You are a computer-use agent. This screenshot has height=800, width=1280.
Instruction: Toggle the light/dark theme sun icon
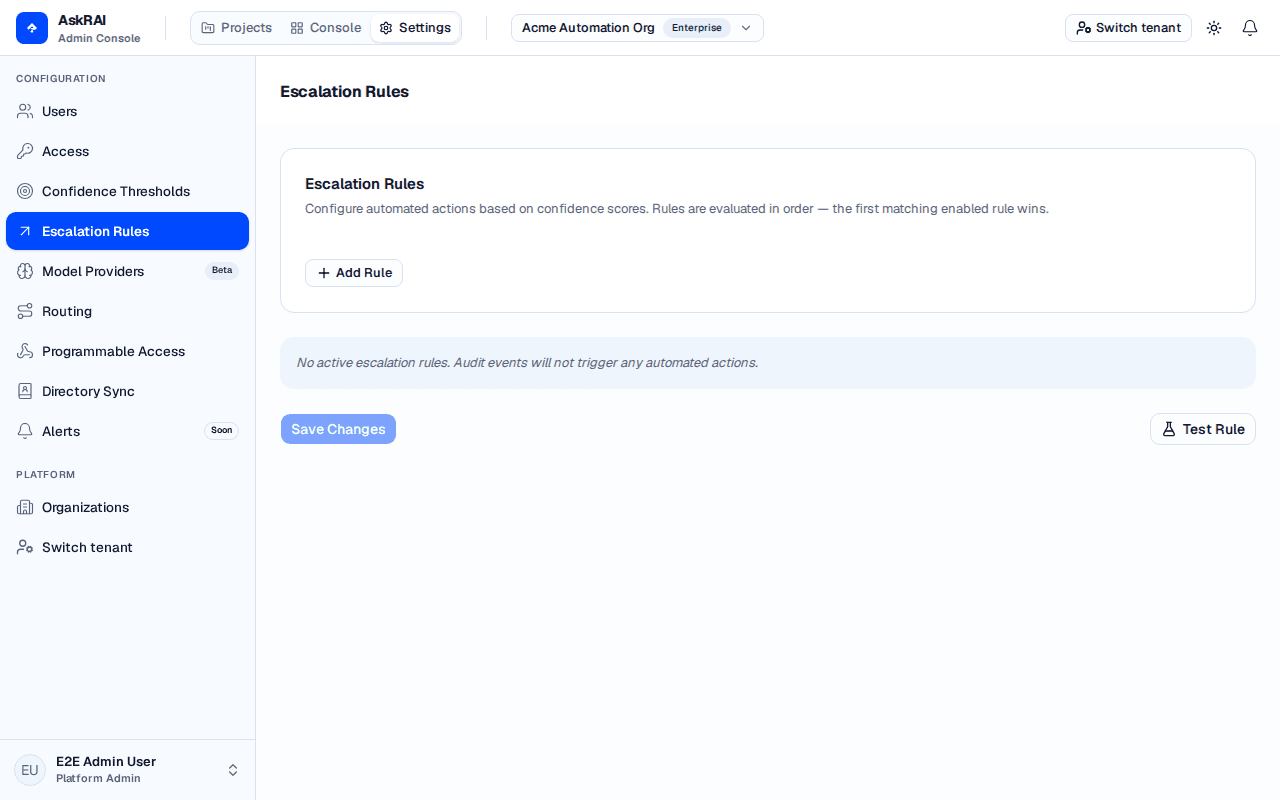point(1214,28)
